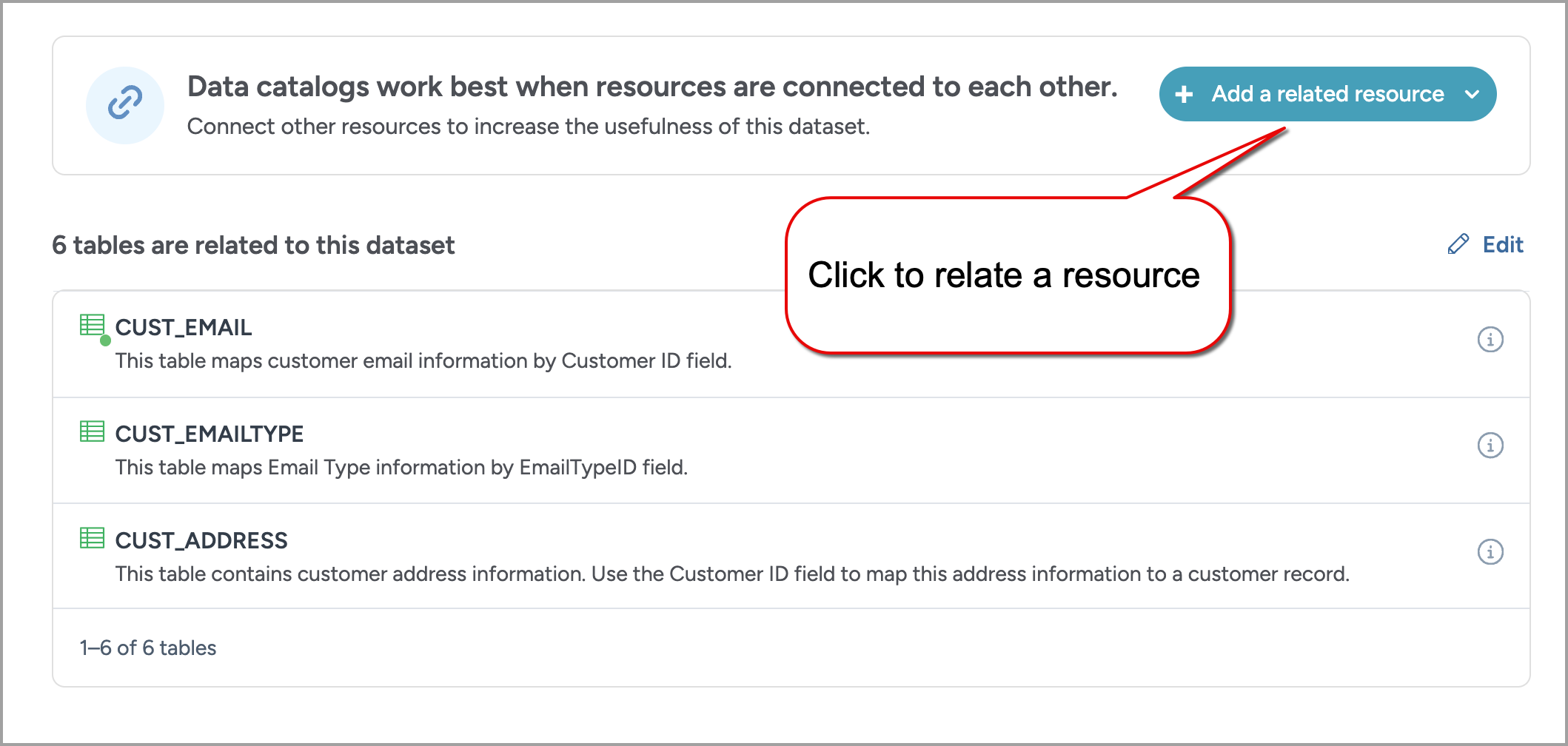The height and width of the screenshot is (746, 1568).
Task: Expand the Add a related resource dropdown chevron
Action: (x=1472, y=94)
